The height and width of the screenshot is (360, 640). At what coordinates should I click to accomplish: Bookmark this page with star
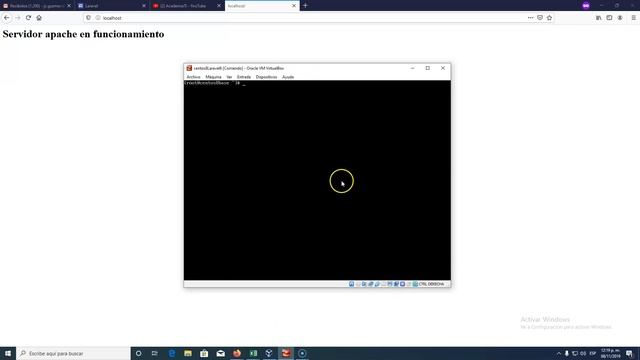pos(549,18)
